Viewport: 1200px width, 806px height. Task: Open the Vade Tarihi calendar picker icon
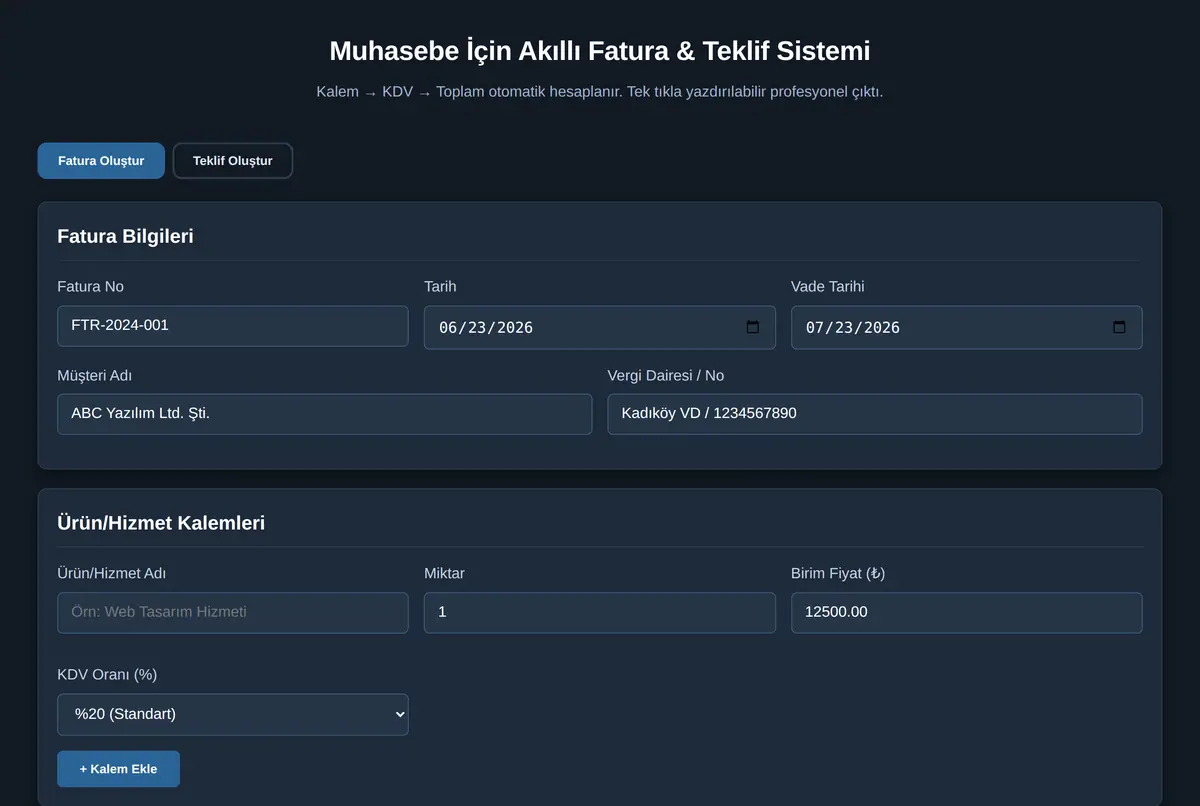click(x=1120, y=328)
